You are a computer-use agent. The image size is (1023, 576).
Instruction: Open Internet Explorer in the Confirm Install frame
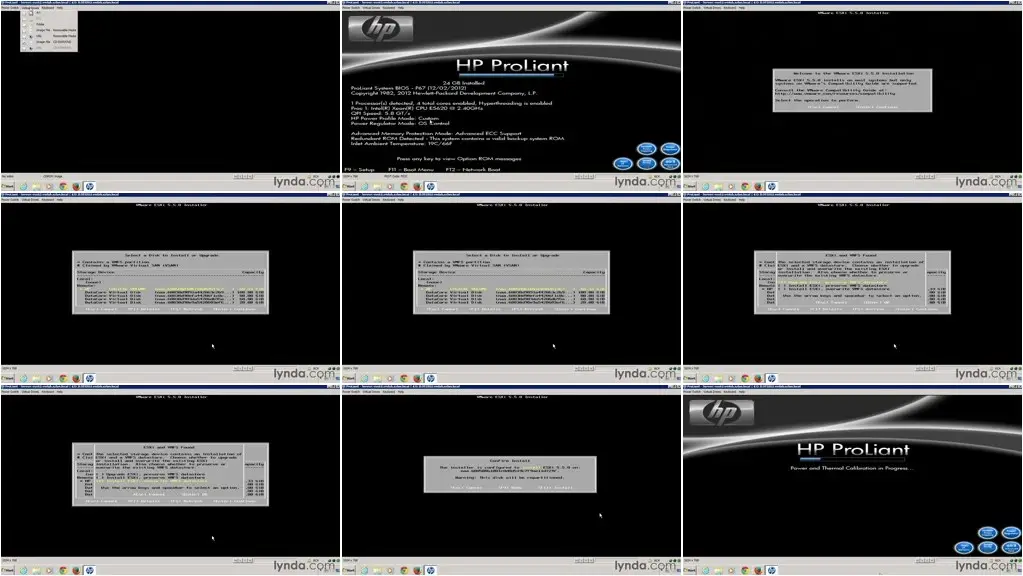click(x=364, y=570)
